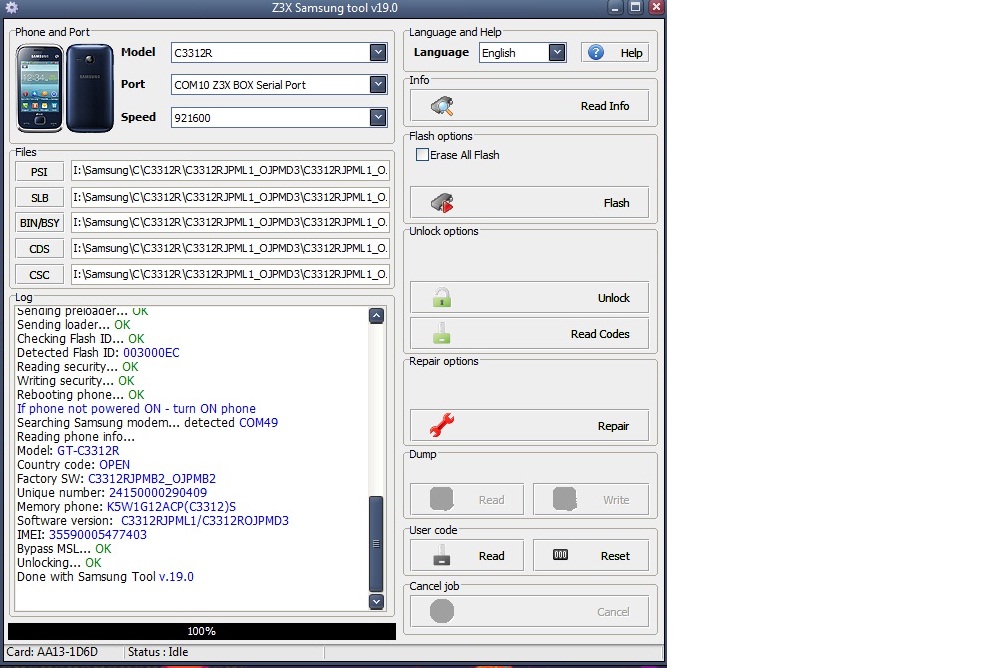The height and width of the screenshot is (668, 1008).
Task: Click log line 'Searching Samsung modem... detected COM49'
Action: tap(147, 423)
